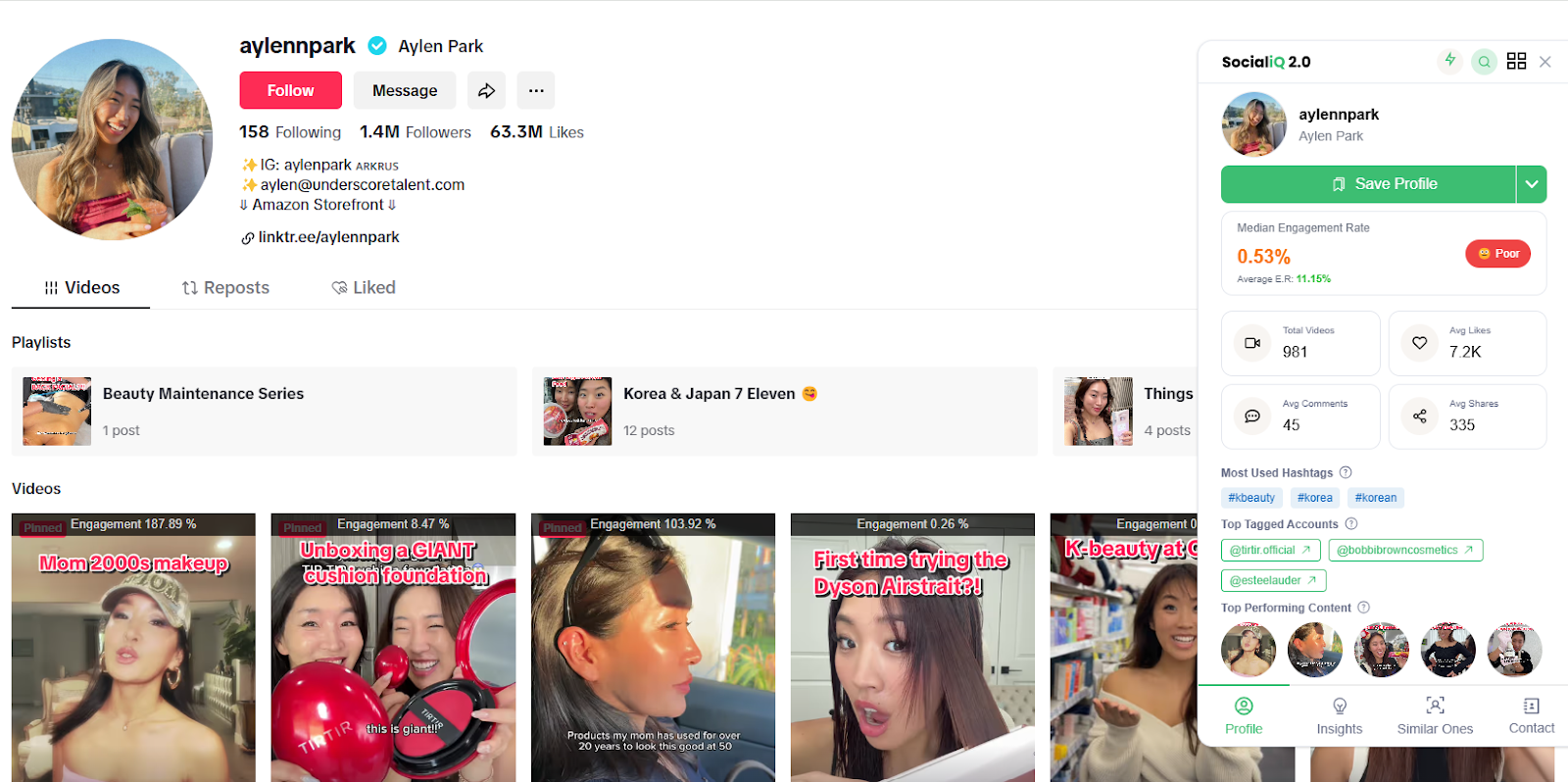Image resolution: width=1568 pixels, height=782 pixels.
Task: Open the Similar Ones tab in SocialiQ
Action: point(1435,716)
